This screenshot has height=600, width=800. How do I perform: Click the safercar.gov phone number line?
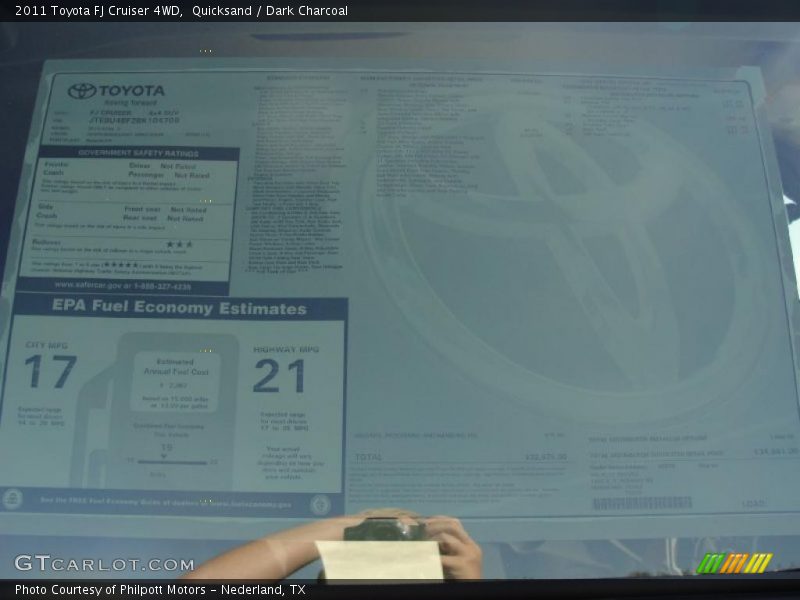pyautogui.click(x=123, y=286)
